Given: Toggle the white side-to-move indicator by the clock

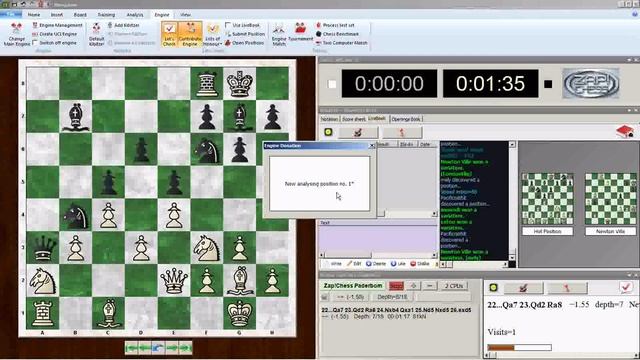Looking at the screenshot, I should tap(332, 84).
